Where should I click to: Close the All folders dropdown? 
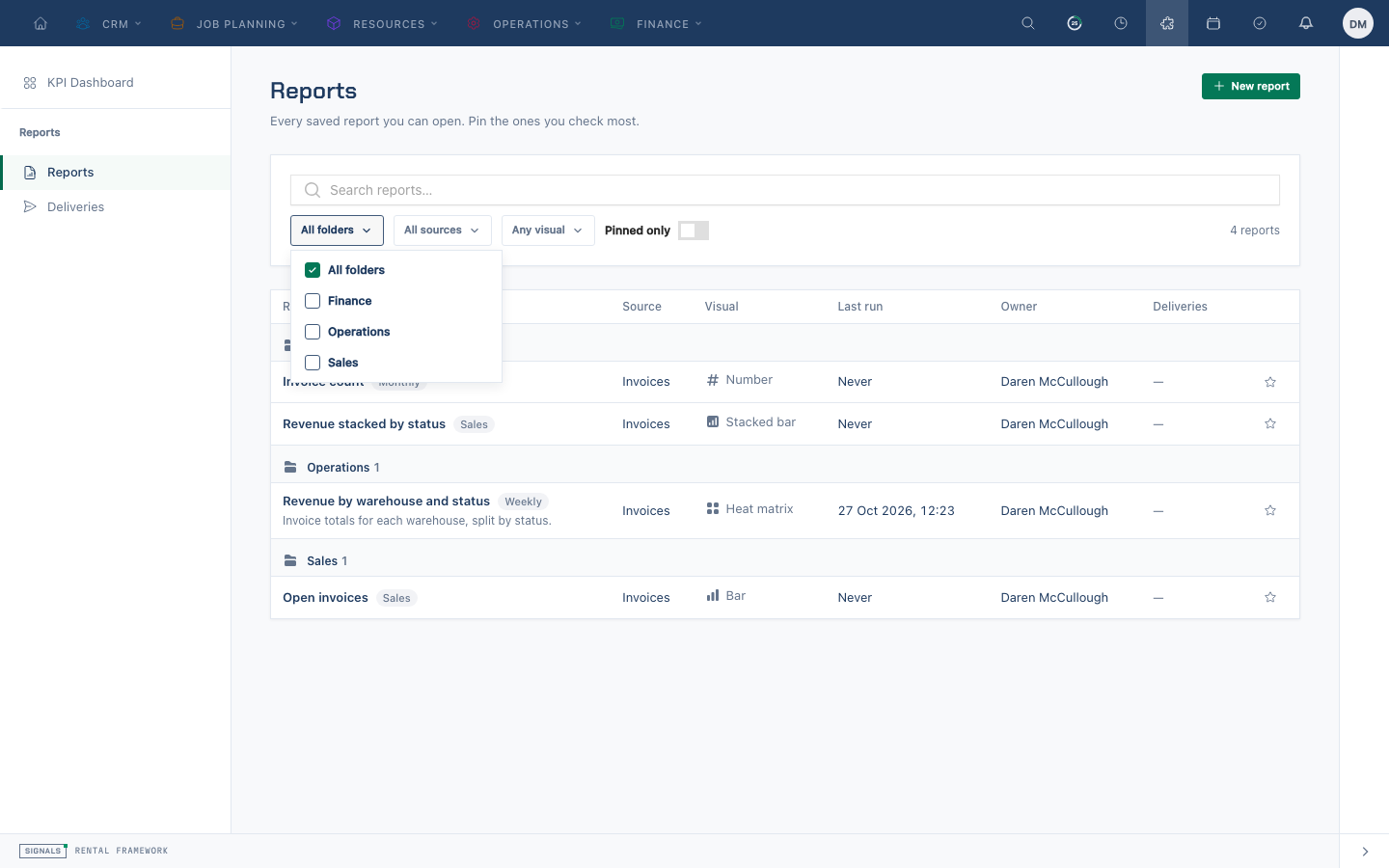point(337,231)
